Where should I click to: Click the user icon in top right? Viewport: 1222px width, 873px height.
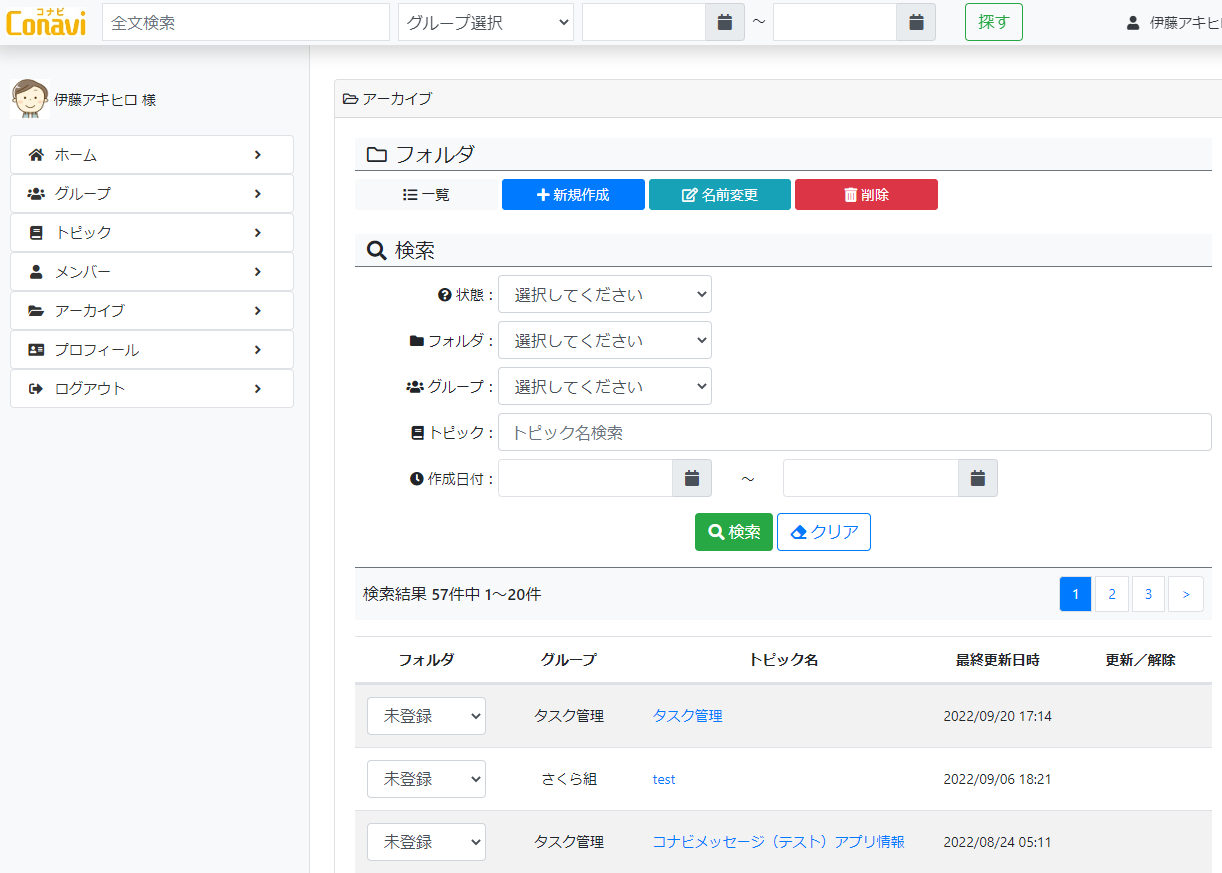point(1133,22)
